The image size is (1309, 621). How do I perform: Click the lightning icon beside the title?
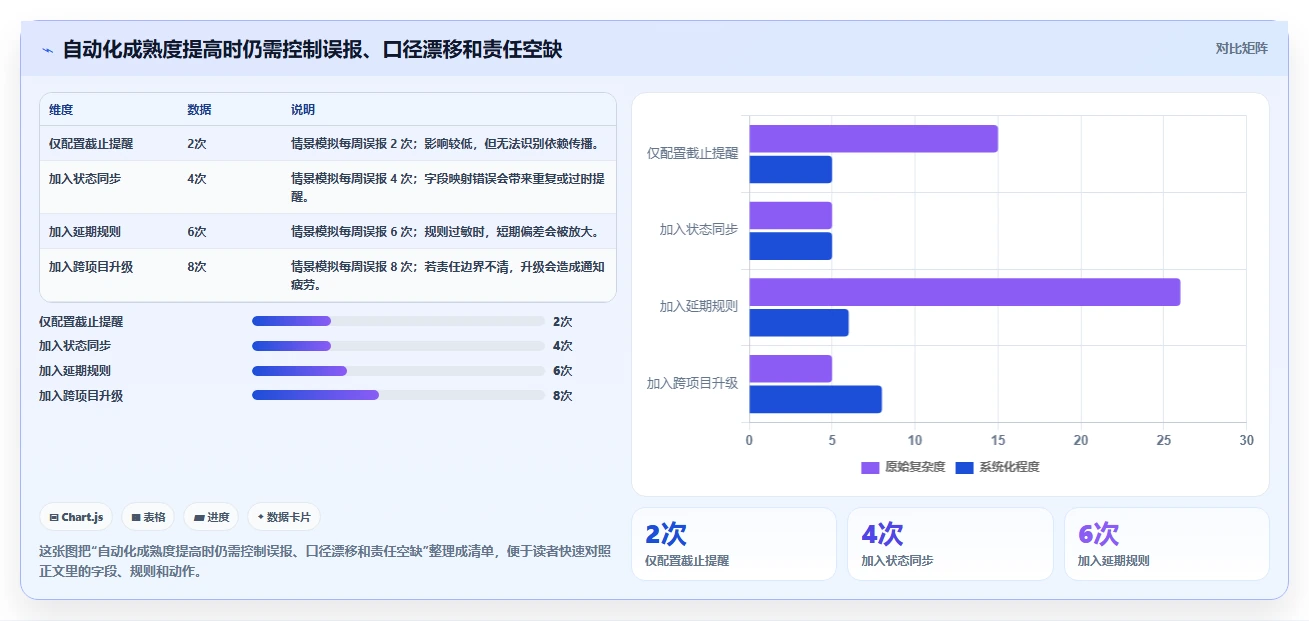pyautogui.click(x=47, y=49)
